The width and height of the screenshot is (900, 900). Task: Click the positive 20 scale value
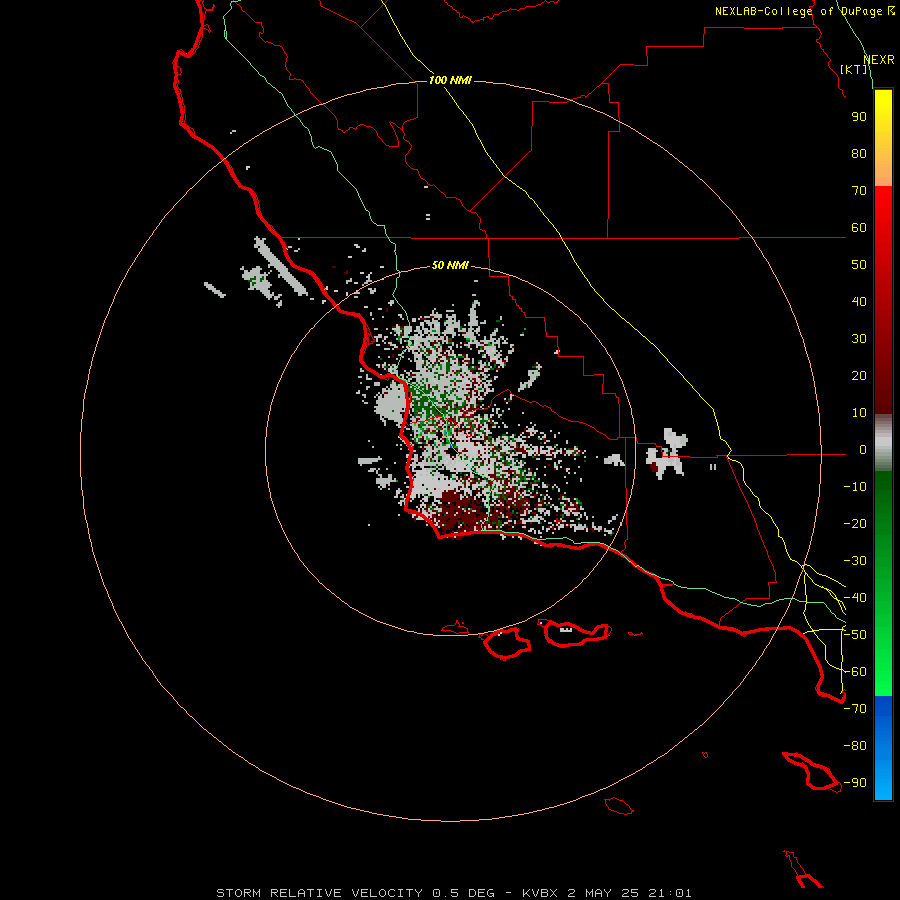(x=859, y=376)
